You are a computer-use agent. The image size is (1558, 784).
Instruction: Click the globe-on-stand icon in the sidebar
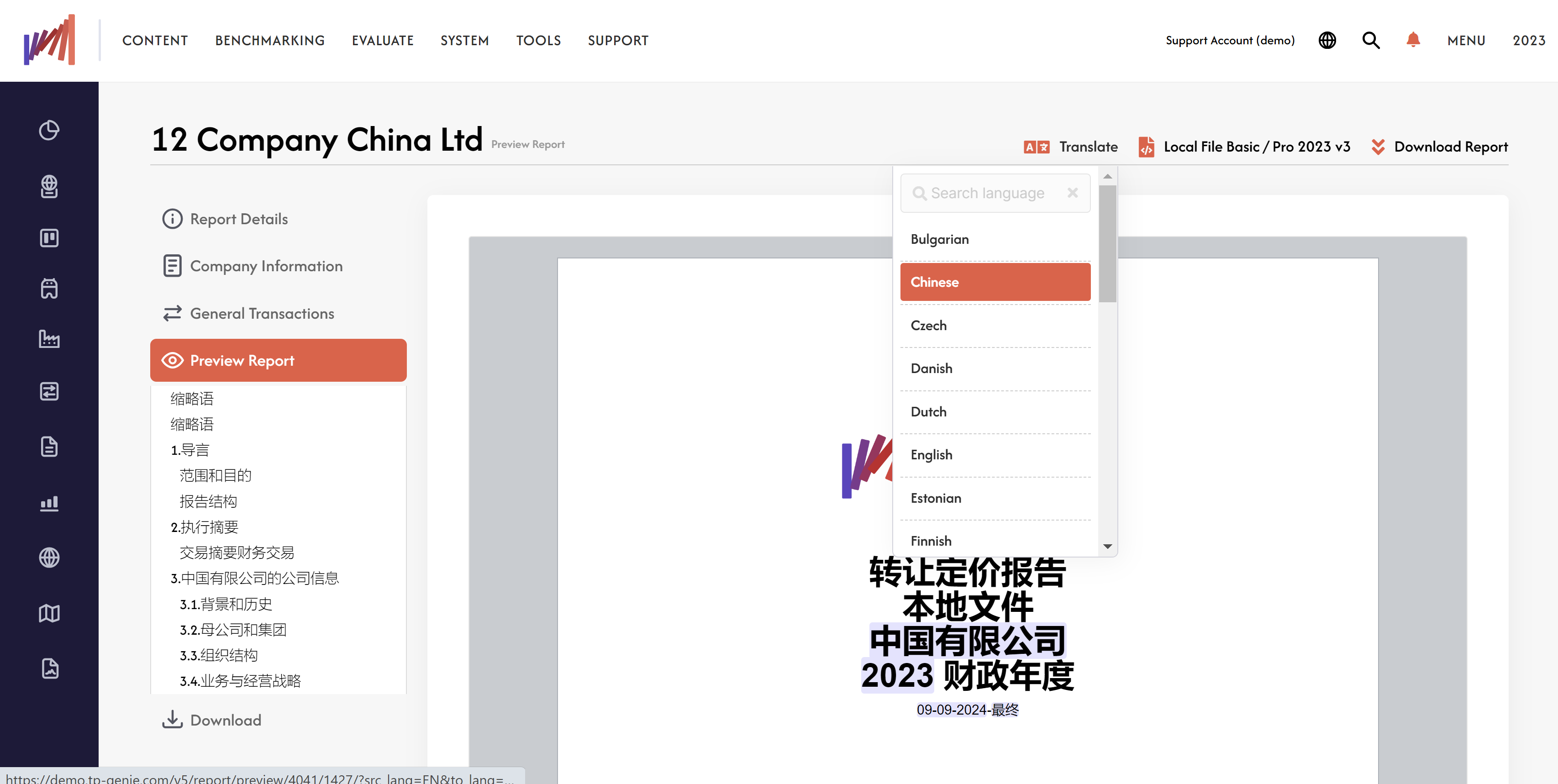(49, 186)
